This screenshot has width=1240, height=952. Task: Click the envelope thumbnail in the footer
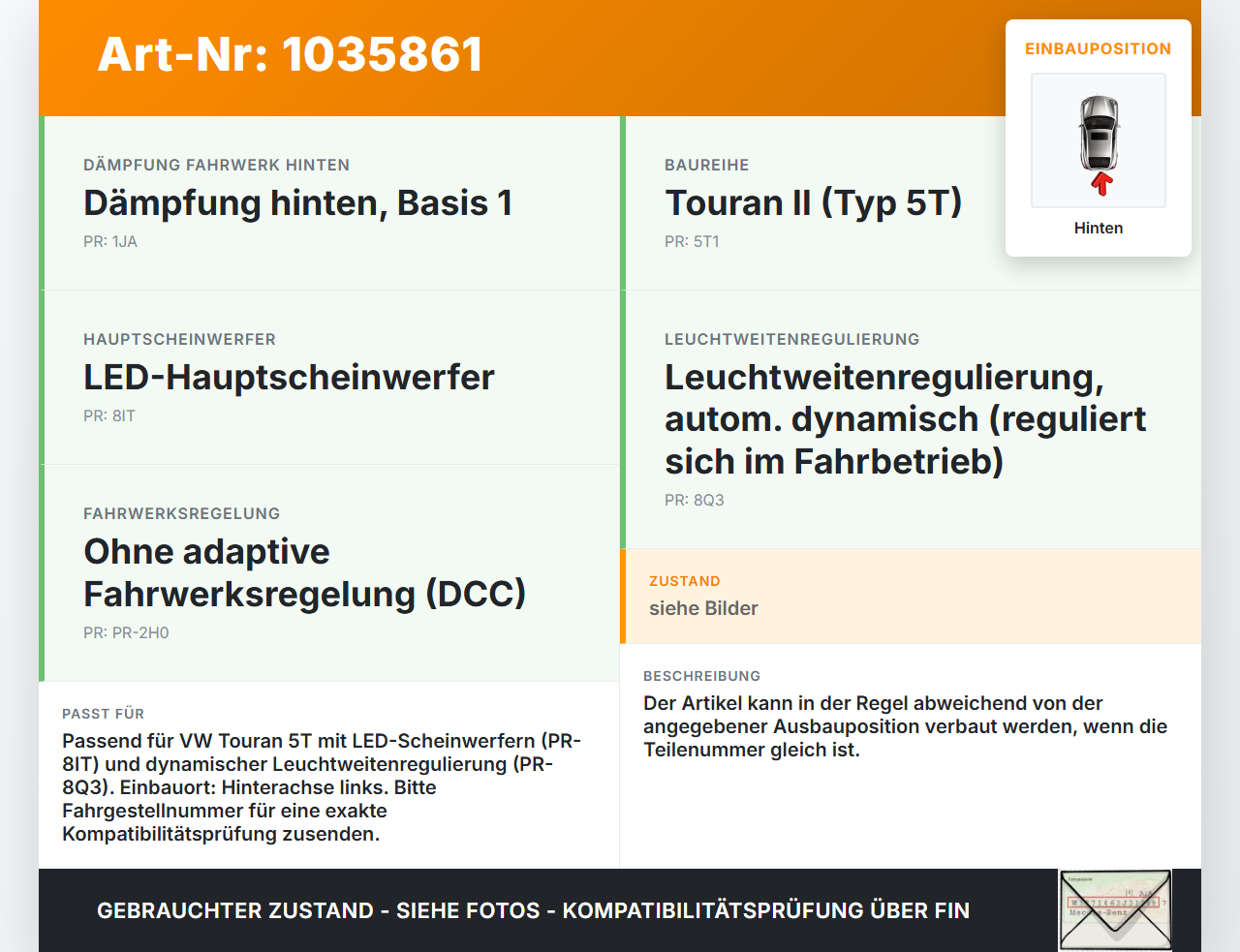[1115, 910]
